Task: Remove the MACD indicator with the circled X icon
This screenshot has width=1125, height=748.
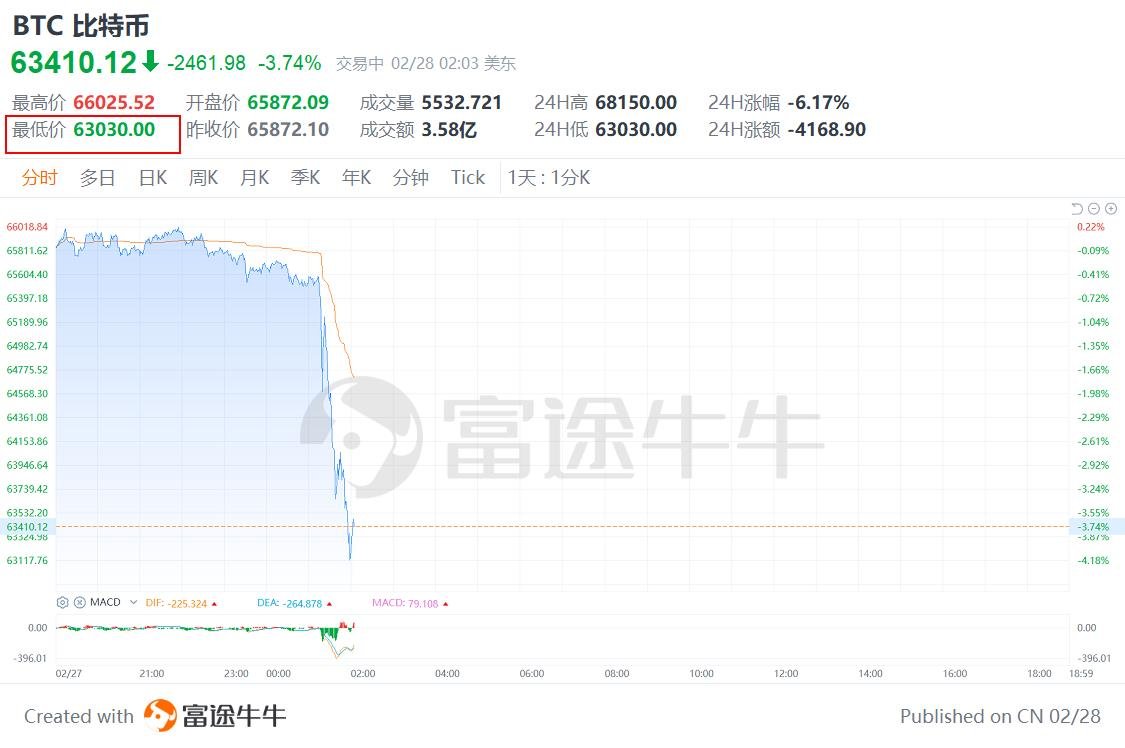Action: pyautogui.click(x=78, y=602)
